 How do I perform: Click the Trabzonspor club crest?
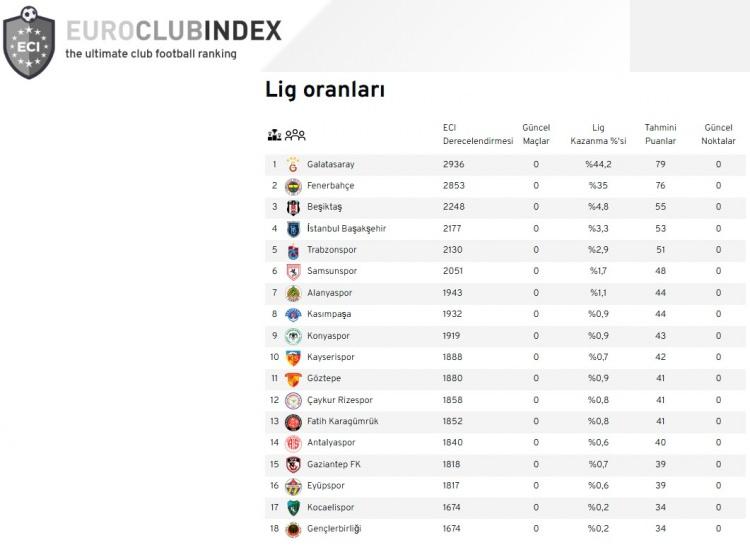coord(293,251)
